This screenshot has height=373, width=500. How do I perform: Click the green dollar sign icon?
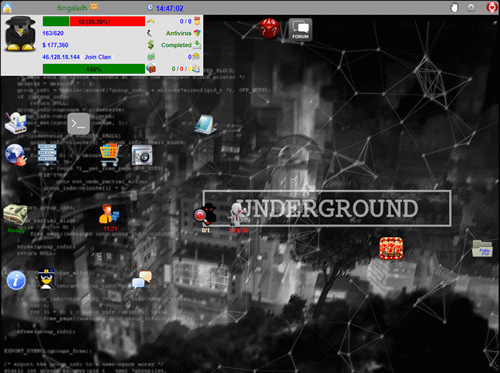click(x=151, y=44)
